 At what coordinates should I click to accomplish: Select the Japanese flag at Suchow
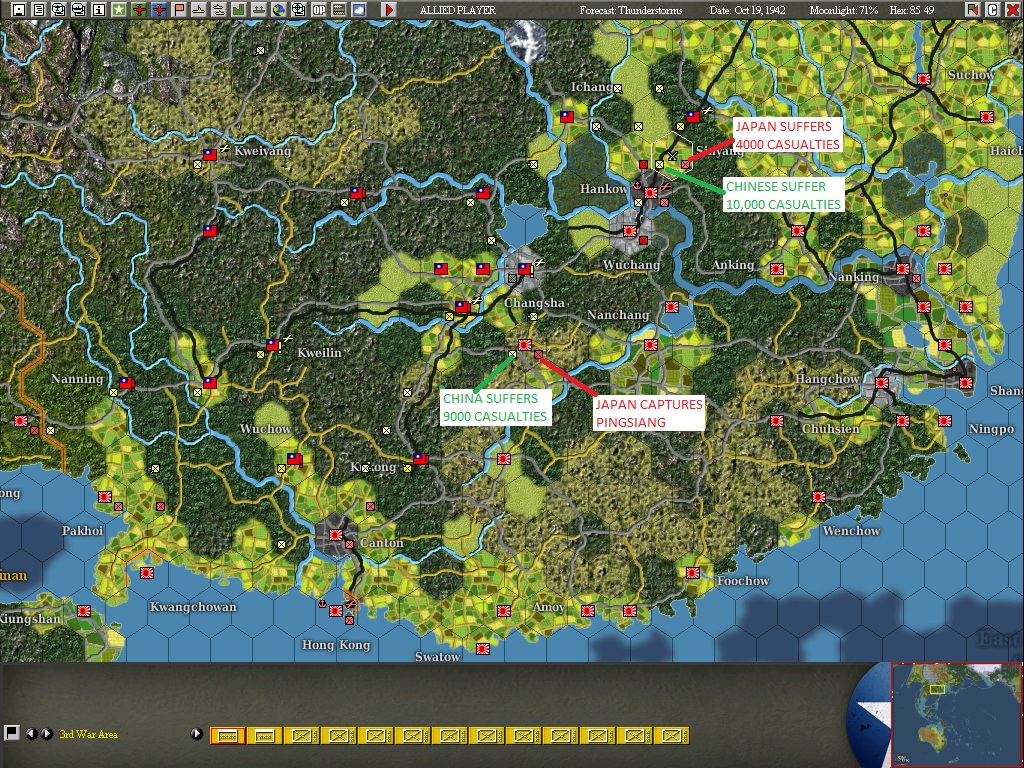tap(923, 79)
